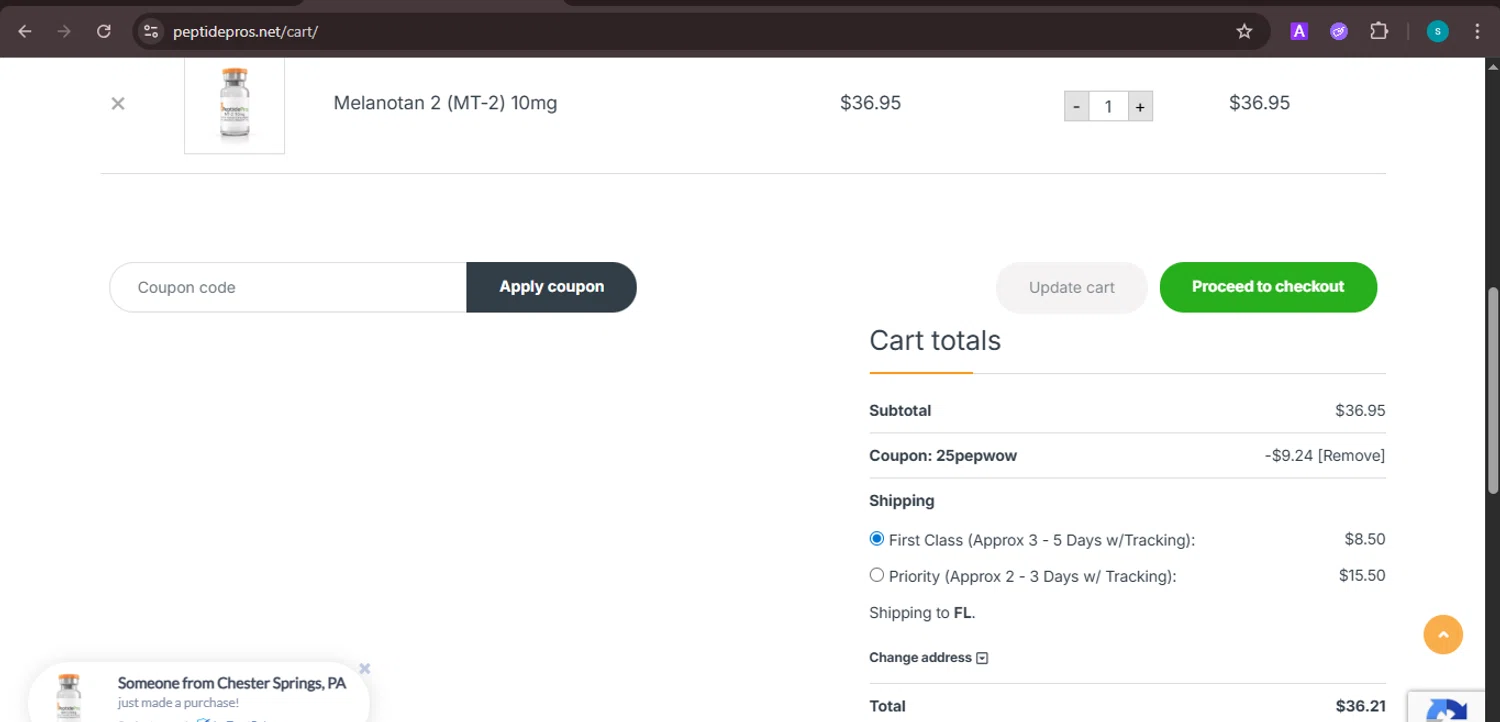Dismiss the recent purchase notification popup
1500x722 pixels.
pyautogui.click(x=365, y=668)
